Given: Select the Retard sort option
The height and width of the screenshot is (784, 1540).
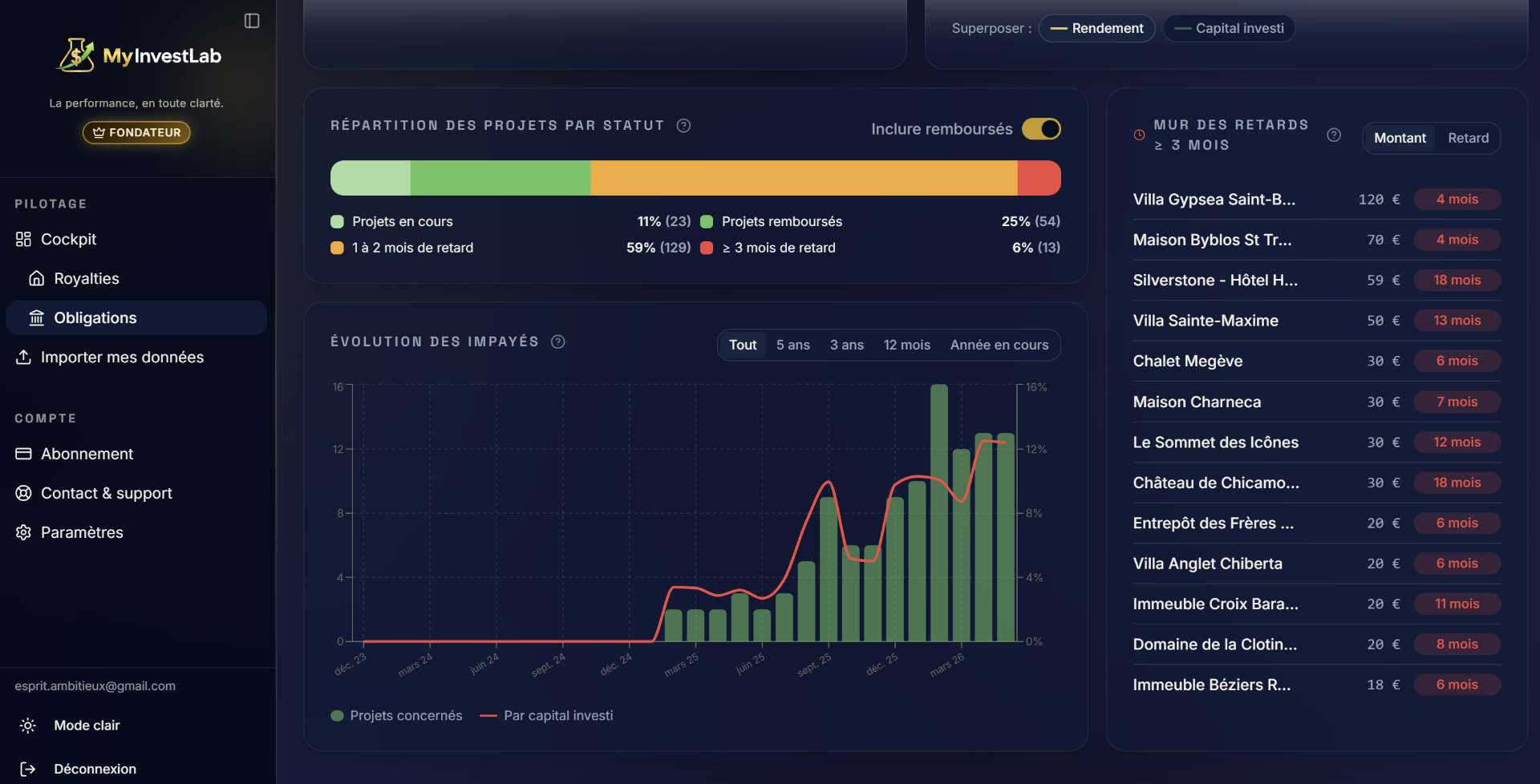Looking at the screenshot, I should pos(1468,138).
